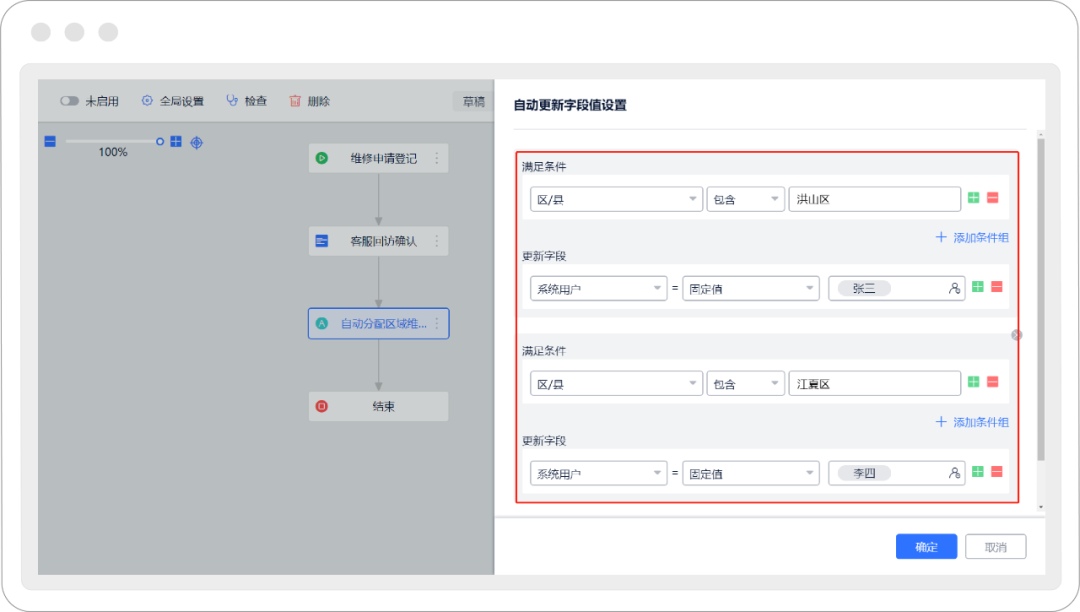Open 全局设置 in the toolbar
Screen dimensions: 1080x612
point(172,101)
